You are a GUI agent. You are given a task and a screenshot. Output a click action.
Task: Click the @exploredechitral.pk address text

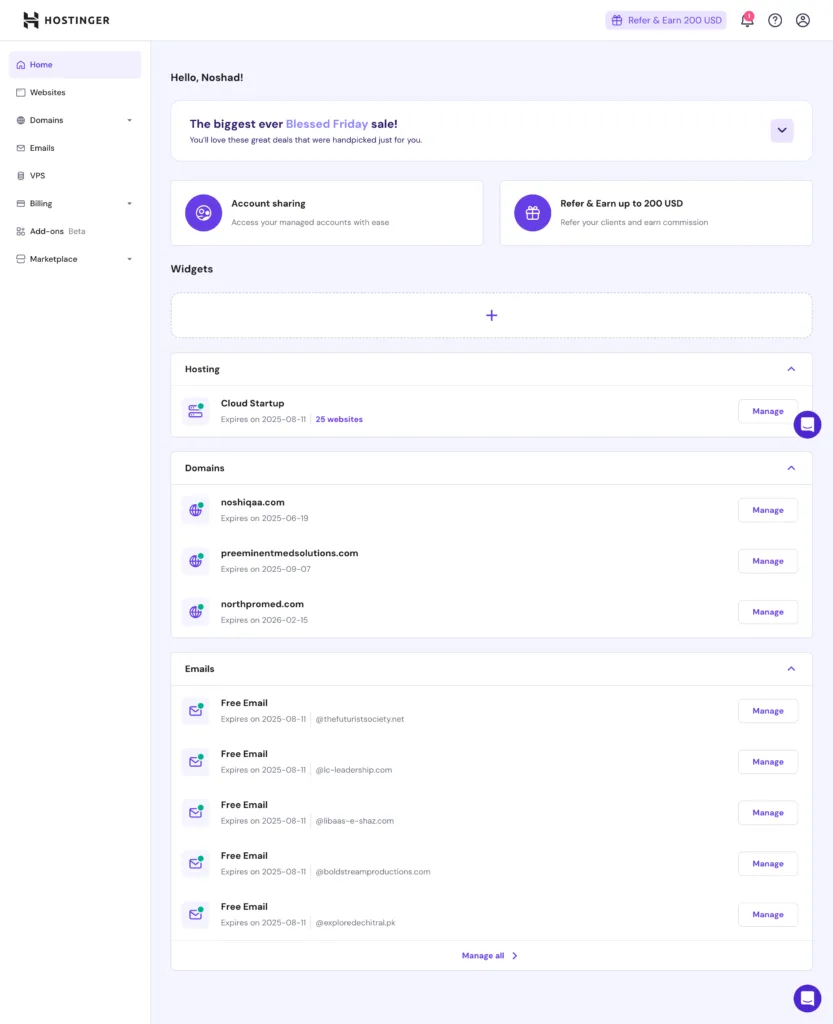[x=355, y=923]
